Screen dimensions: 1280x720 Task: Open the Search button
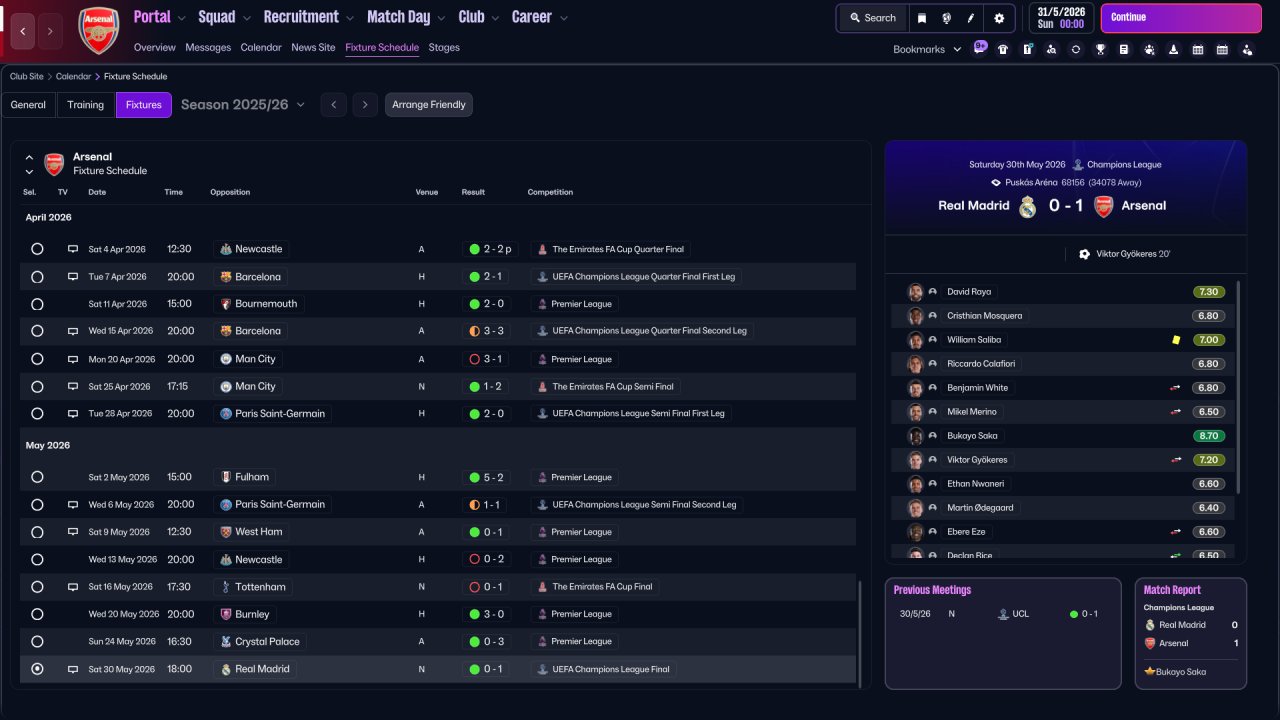[873, 18]
